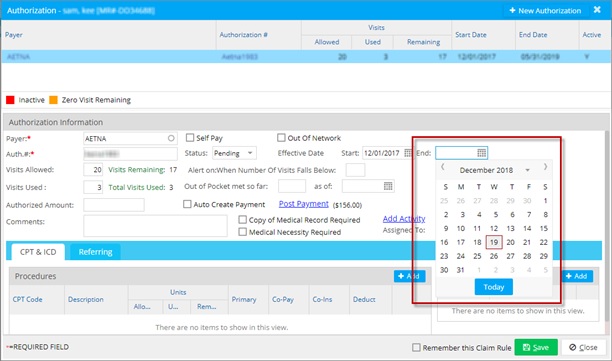Click the Out of Pocket met field

(x=292, y=186)
